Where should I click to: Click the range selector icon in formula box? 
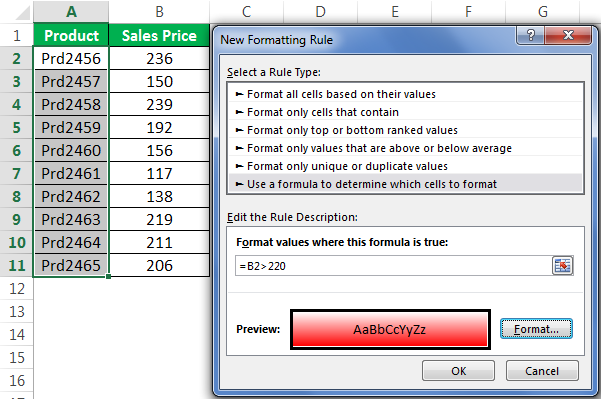[x=562, y=266]
